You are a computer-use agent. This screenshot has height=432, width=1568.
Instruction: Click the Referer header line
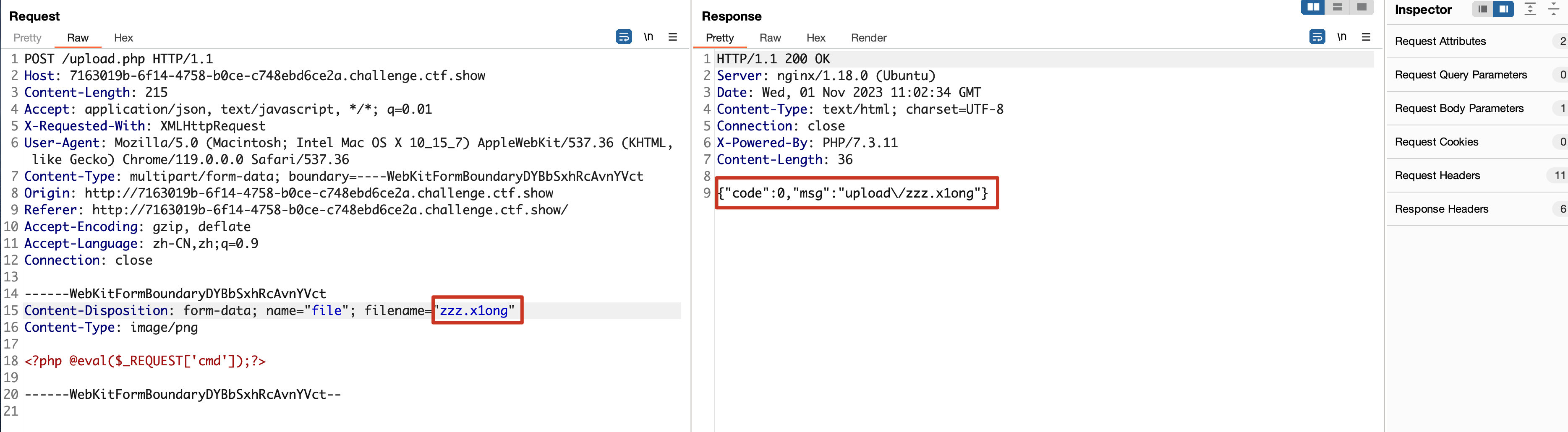(296, 210)
